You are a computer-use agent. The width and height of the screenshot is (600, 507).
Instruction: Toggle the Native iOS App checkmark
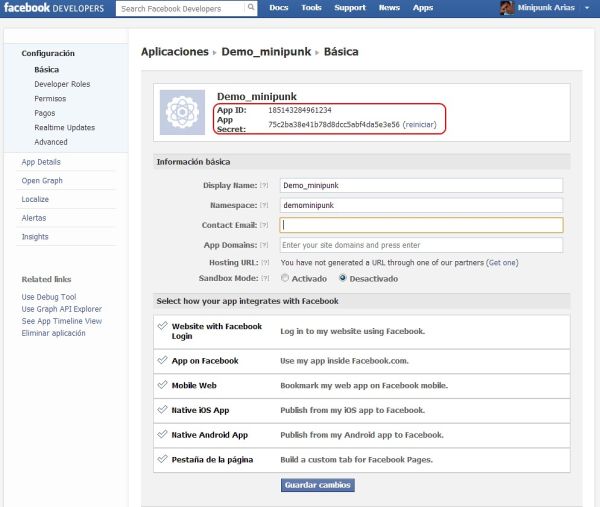click(163, 409)
